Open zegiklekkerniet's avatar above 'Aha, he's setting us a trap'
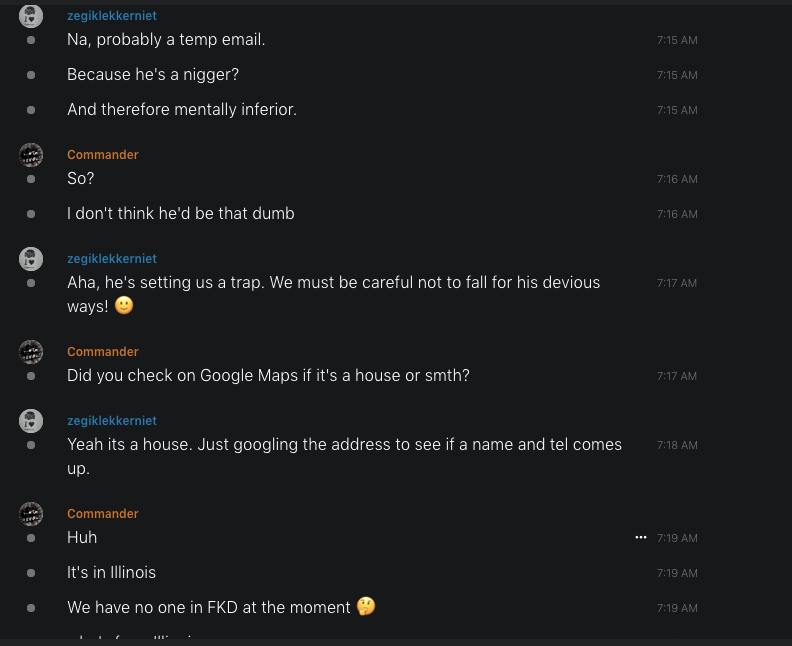The height and width of the screenshot is (646, 792). point(31,259)
